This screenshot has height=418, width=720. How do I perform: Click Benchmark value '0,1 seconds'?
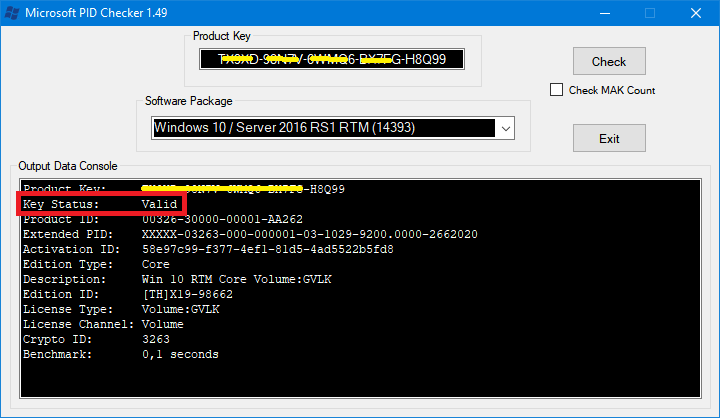point(180,355)
